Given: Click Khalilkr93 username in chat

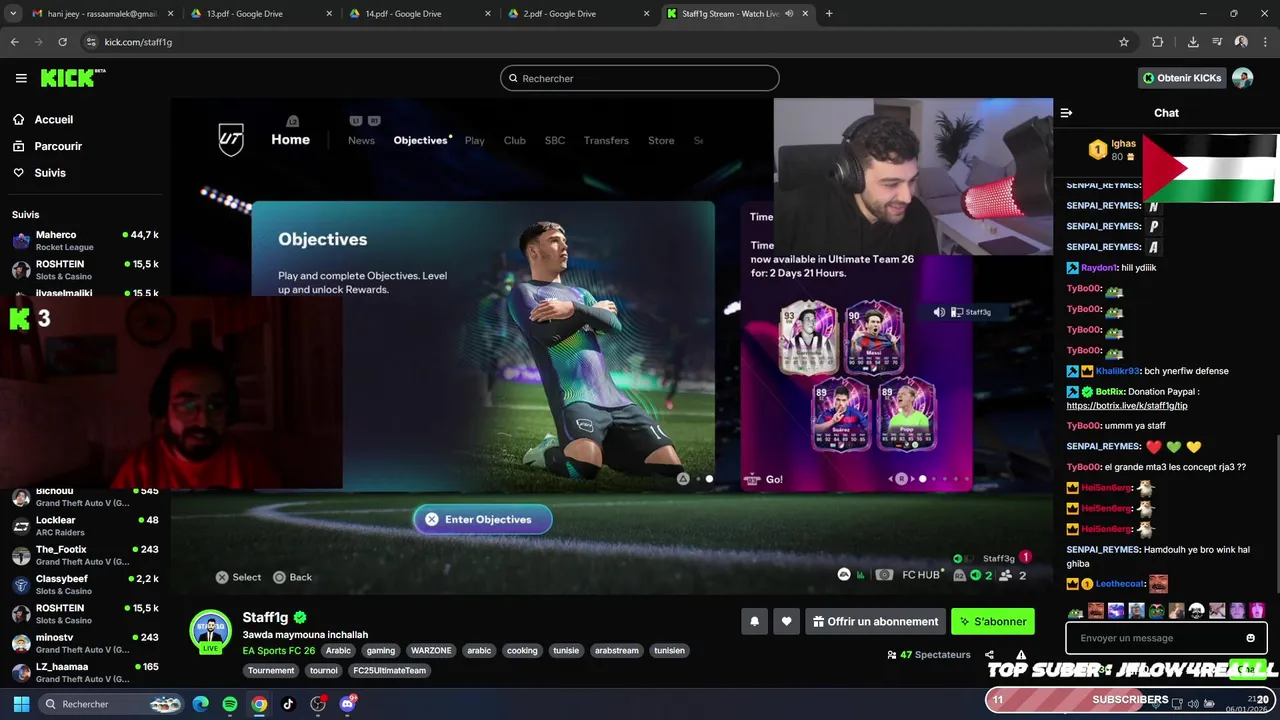Looking at the screenshot, I should click(1118, 371).
